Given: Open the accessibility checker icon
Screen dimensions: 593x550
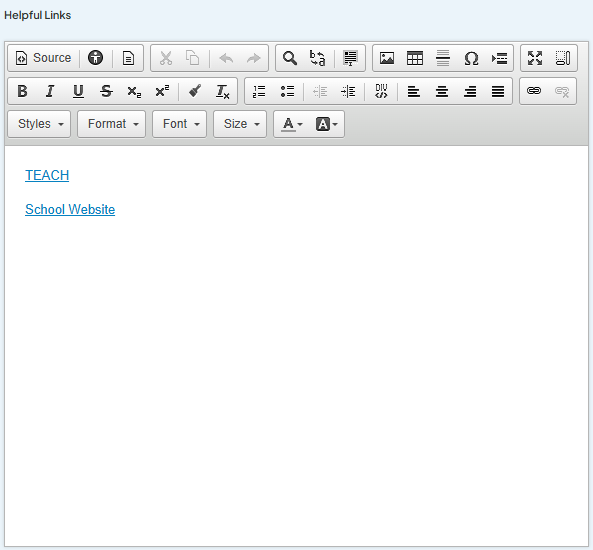Looking at the screenshot, I should click(x=95, y=58).
